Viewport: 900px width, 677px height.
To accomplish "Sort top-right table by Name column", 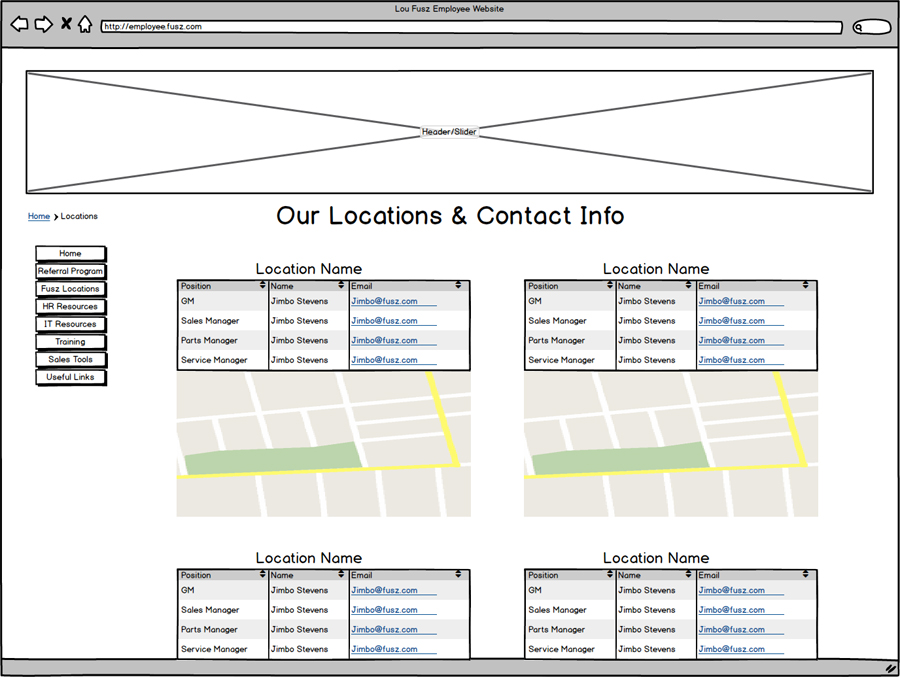I will [688, 285].
